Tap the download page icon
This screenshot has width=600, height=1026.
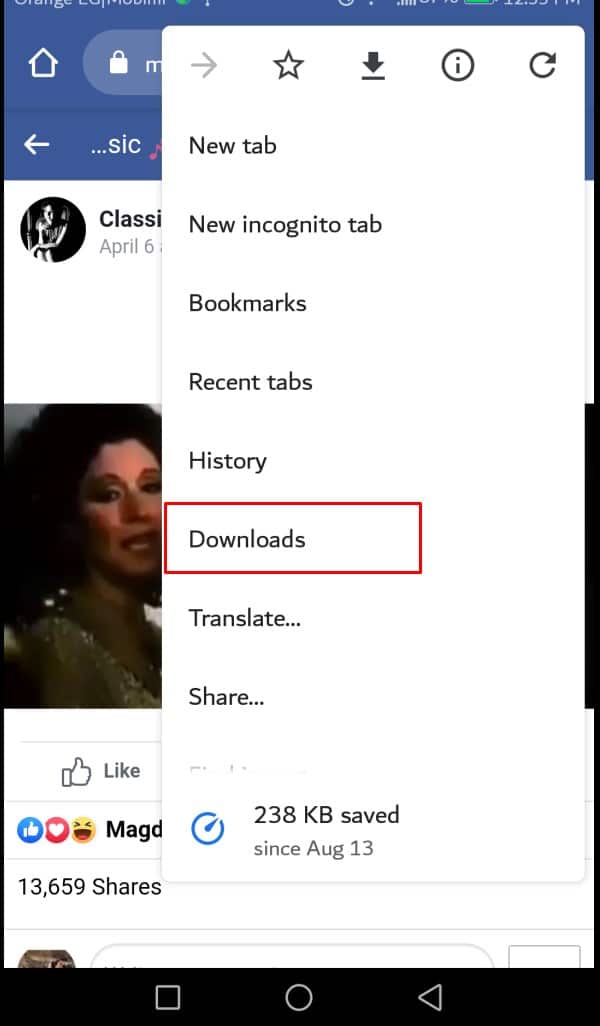click(x=373, y=65)
